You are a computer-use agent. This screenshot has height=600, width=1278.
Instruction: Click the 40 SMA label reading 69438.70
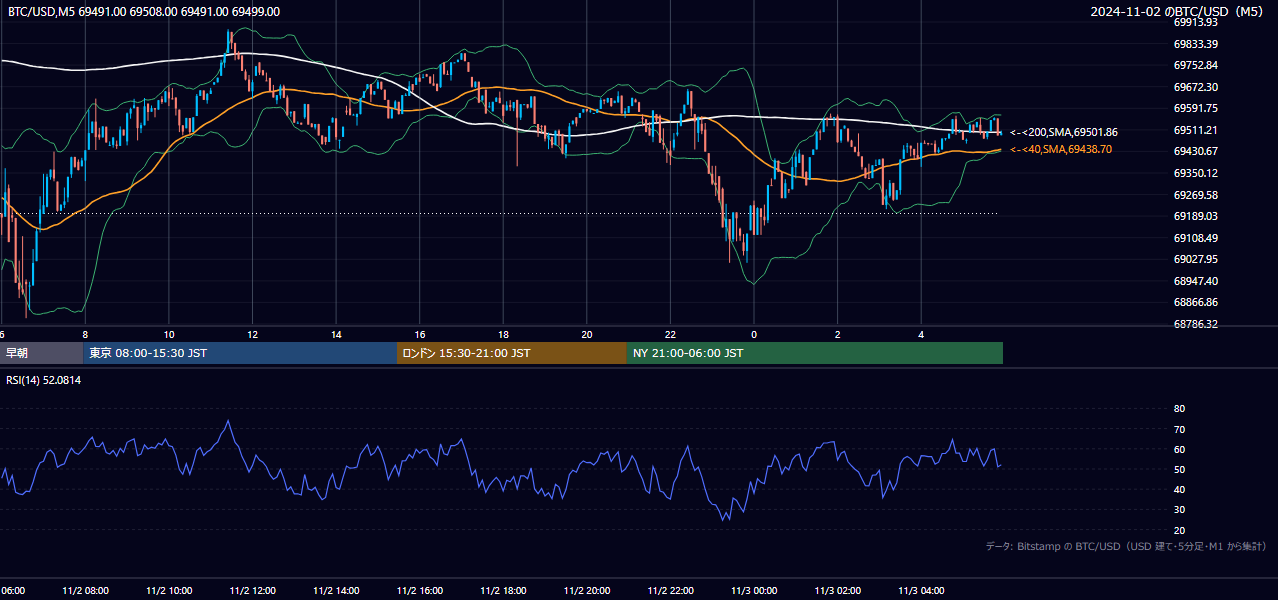pos(1061,149)
